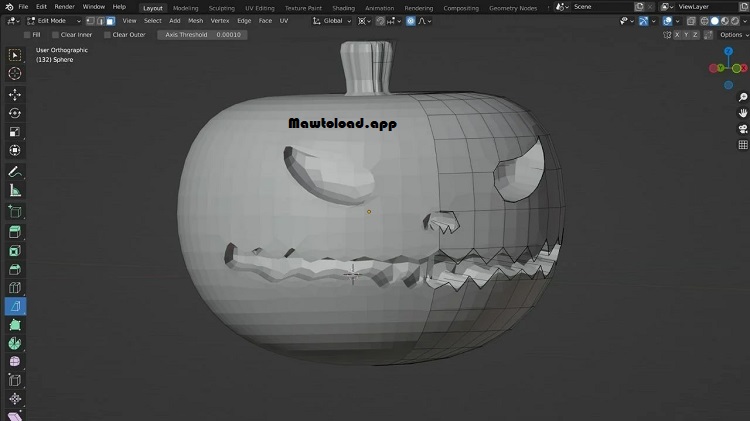
Task: Open the Render menu
Action: click(x=65, y=7)
